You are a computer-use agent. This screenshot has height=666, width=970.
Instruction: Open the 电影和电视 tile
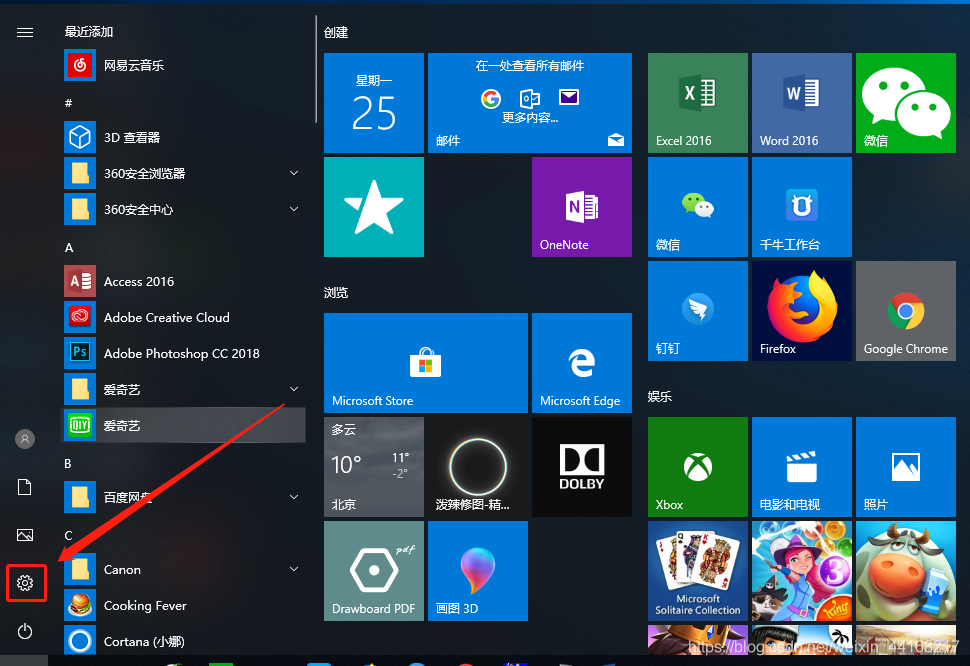point(802,466)
